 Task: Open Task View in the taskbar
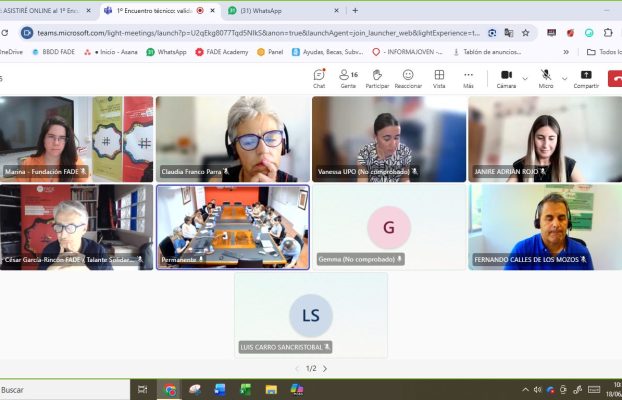[142, 390]
